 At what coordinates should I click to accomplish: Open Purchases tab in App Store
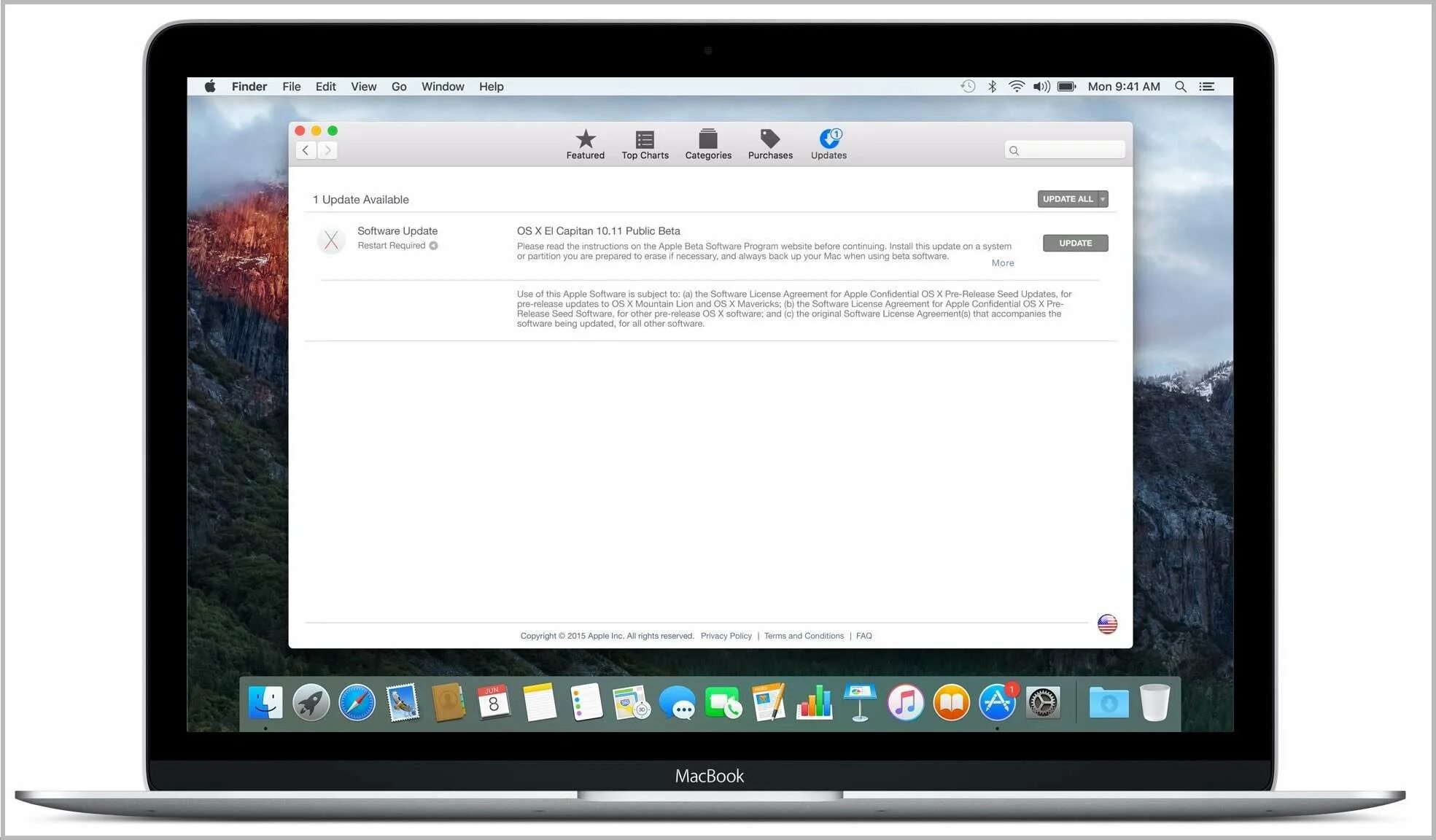[771, 143]
